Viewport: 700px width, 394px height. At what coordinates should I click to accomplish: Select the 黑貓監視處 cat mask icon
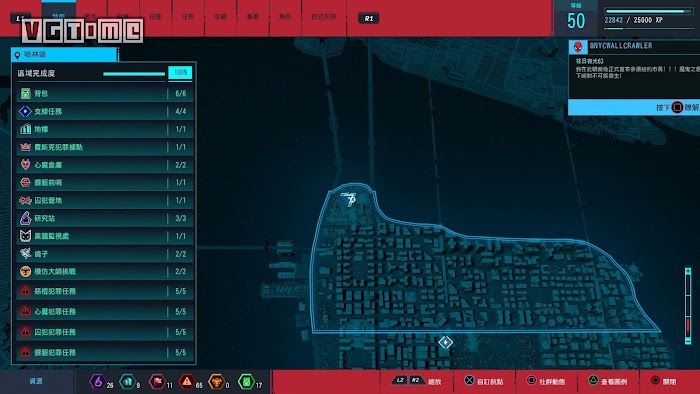coord(25,236)
